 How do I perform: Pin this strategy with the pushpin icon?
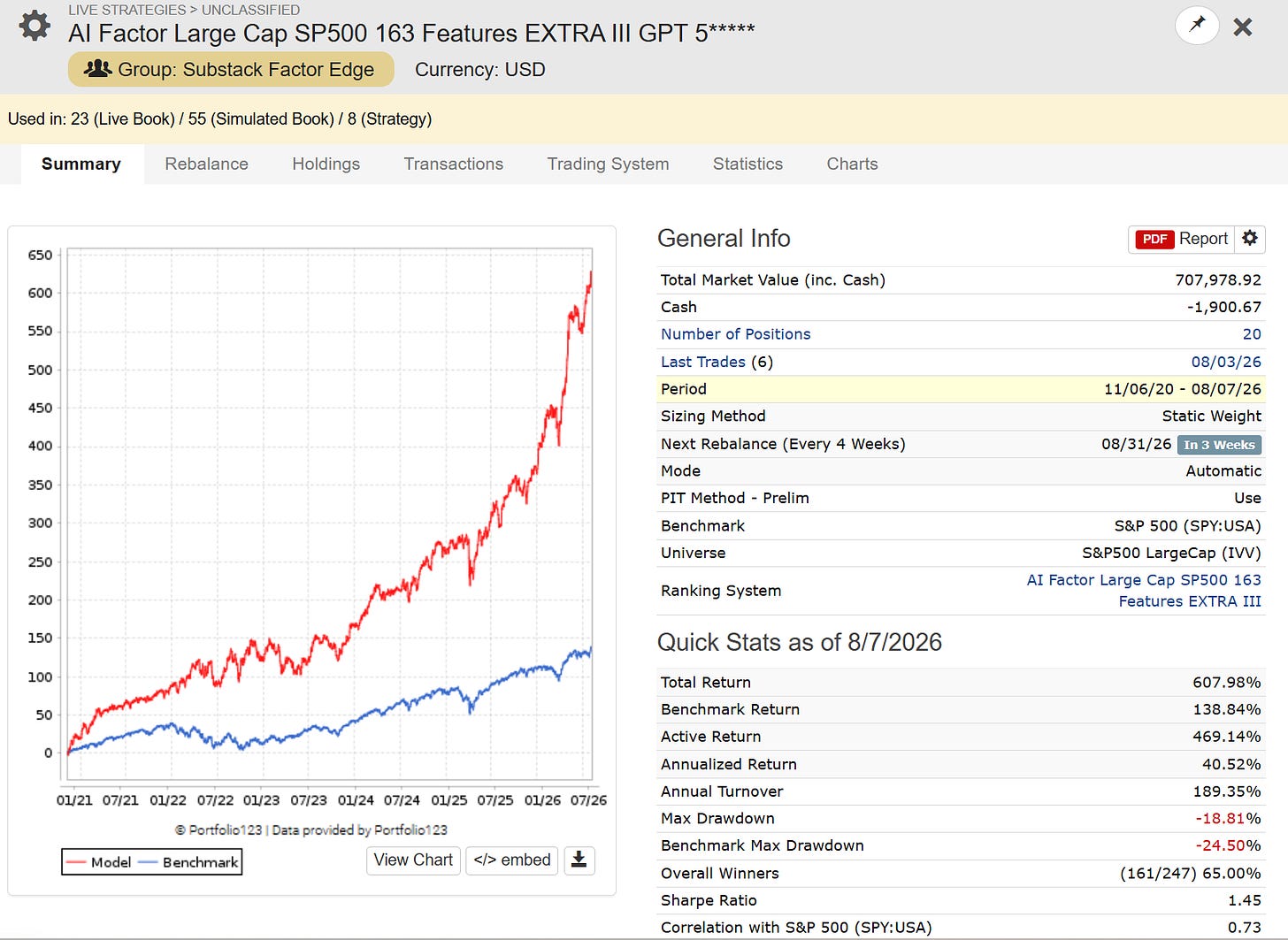(1197, 25)
